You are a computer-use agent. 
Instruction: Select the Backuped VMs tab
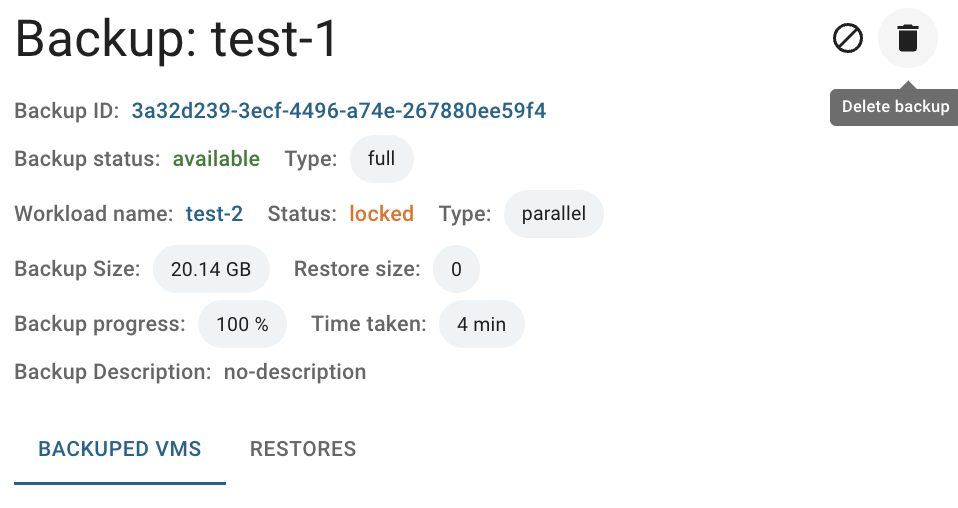pyautogui.click(x=120, y=449)
